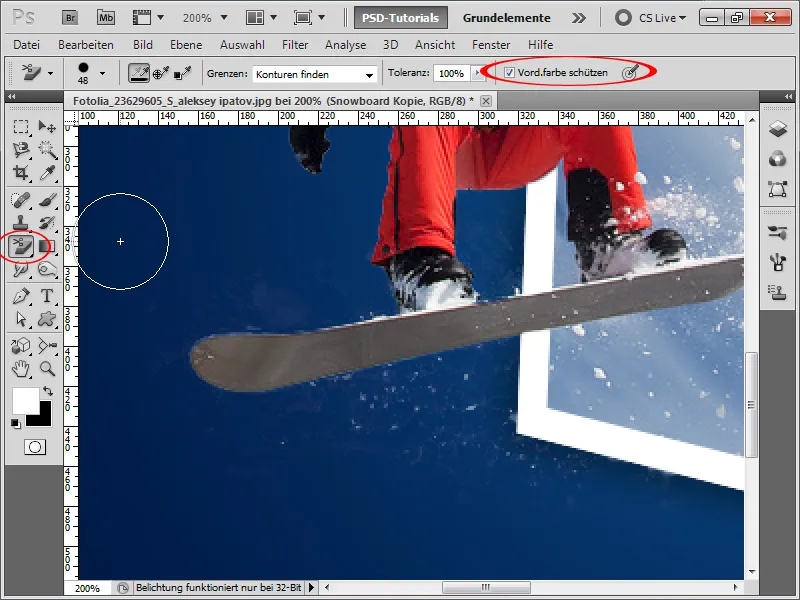This screenshot has height=600, width=800.
Task: Select the Healing Brush tool
Action: point(21,199)
